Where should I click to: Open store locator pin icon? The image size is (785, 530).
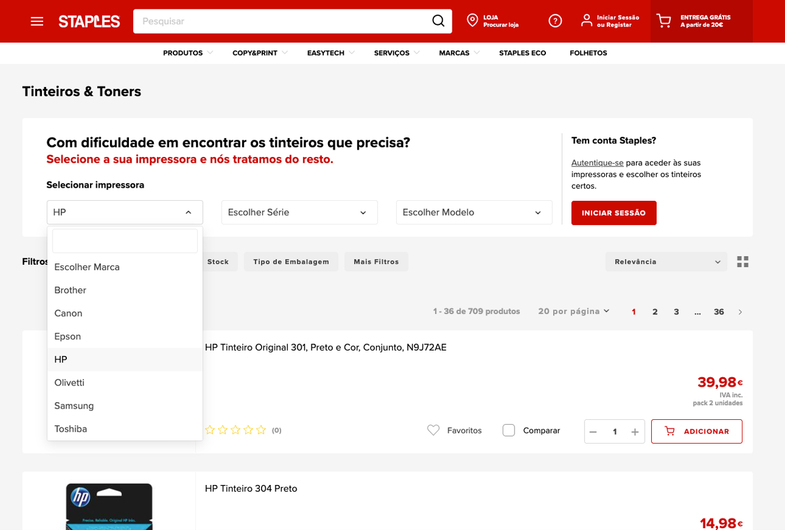point(473,21)
